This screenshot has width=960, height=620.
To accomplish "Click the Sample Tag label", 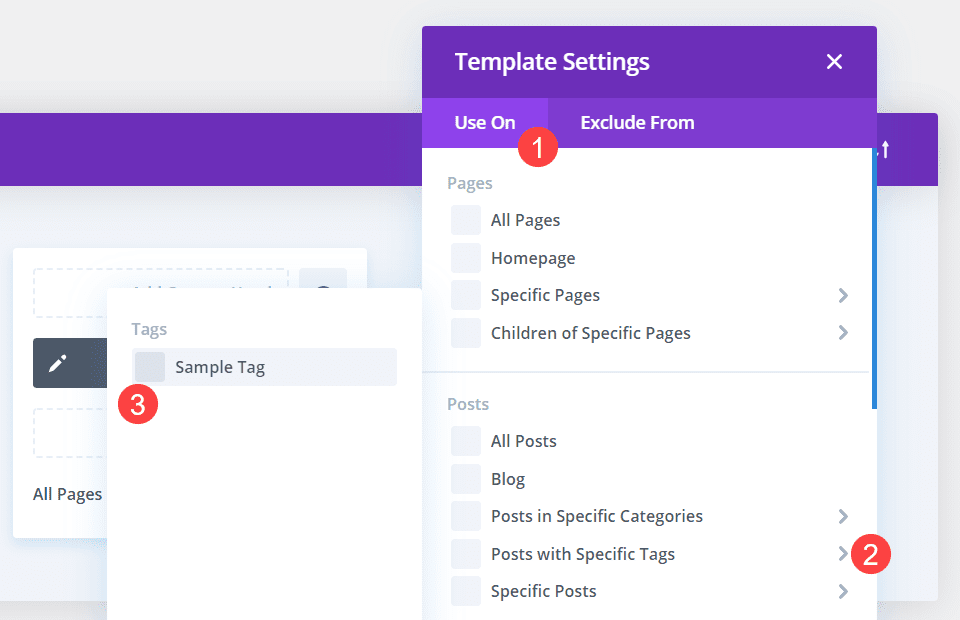I will 220,367.
